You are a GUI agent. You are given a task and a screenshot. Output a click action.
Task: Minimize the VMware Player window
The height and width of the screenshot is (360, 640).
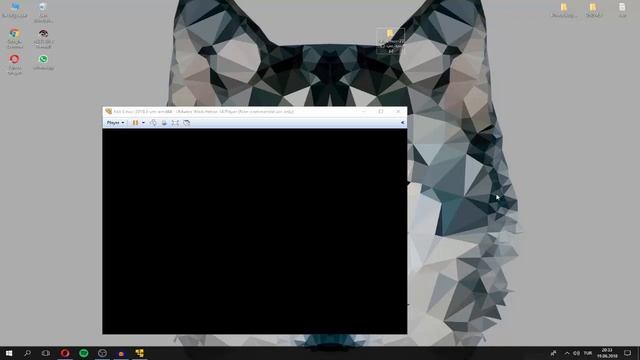click(363, 111)
